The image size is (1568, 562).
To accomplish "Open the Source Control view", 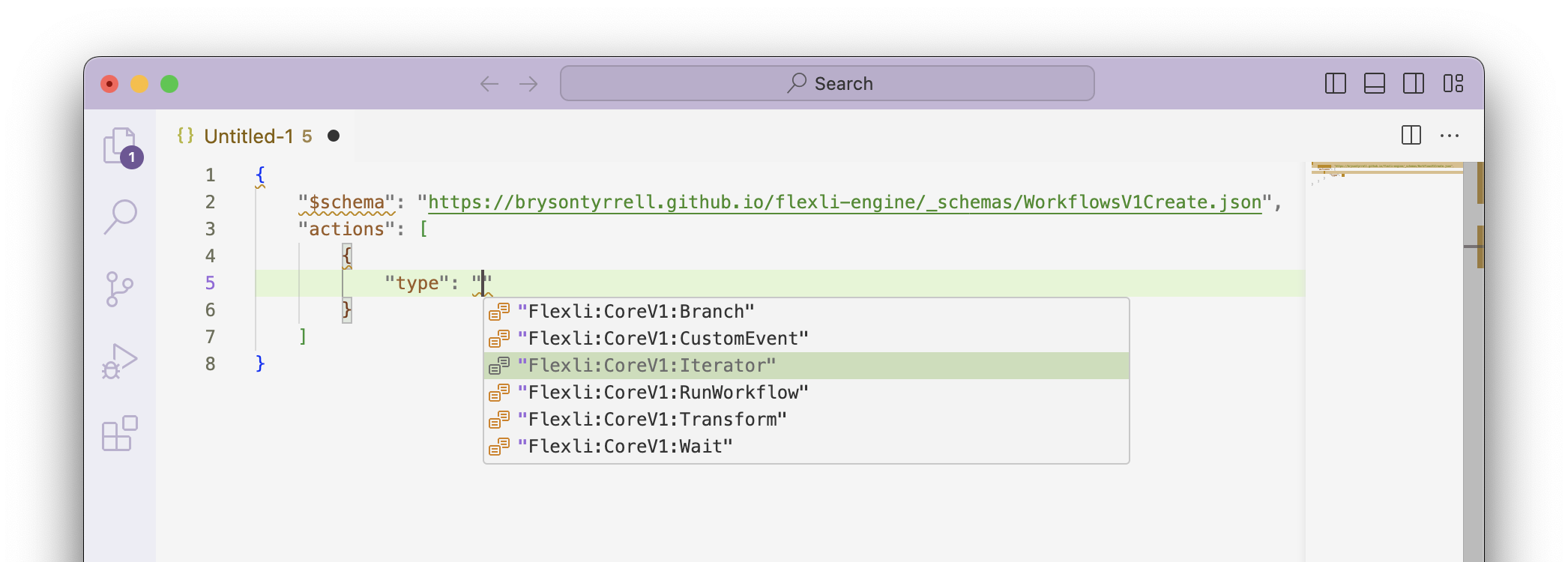I will [x=120, y=289].
